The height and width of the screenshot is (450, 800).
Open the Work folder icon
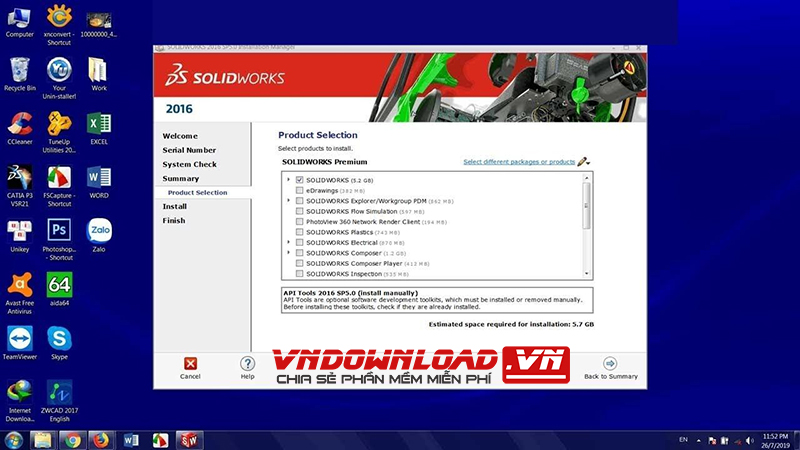pyautogui.click(x=98, y=75)
